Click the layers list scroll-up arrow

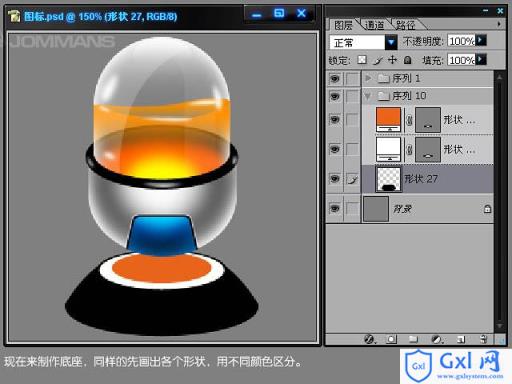click(x=499, y=77)
